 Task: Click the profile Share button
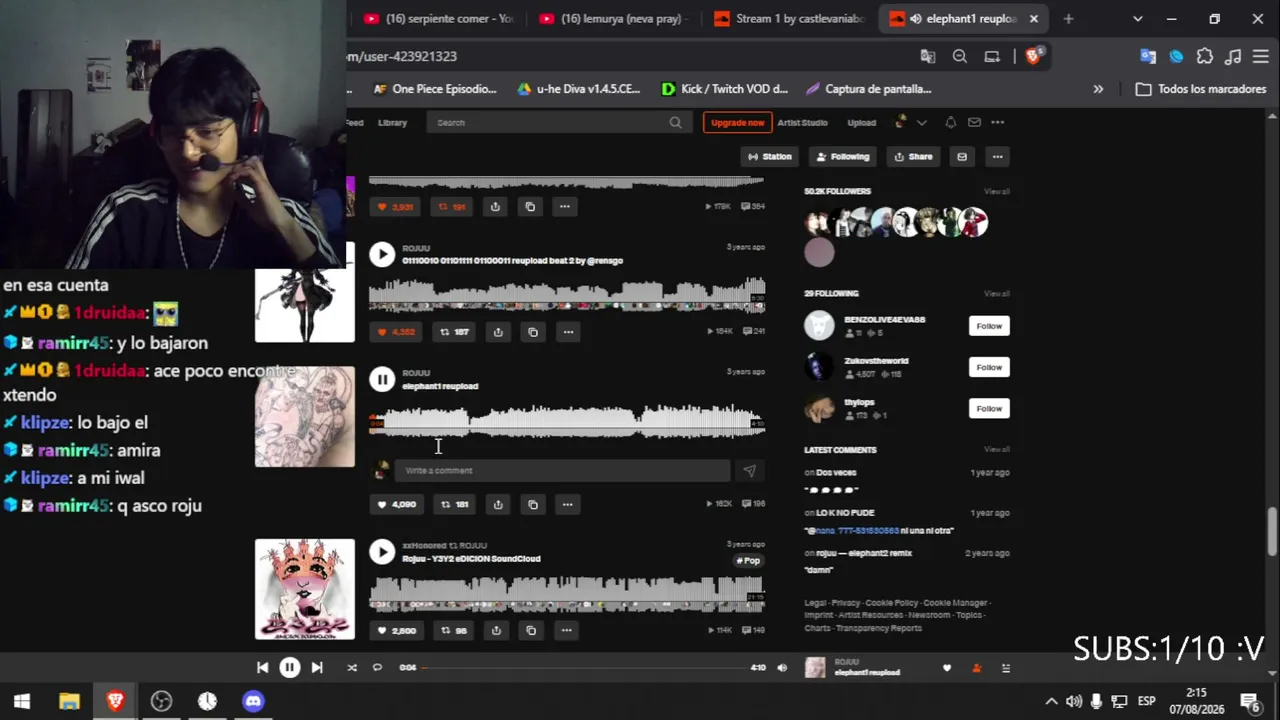click(913, 157)
